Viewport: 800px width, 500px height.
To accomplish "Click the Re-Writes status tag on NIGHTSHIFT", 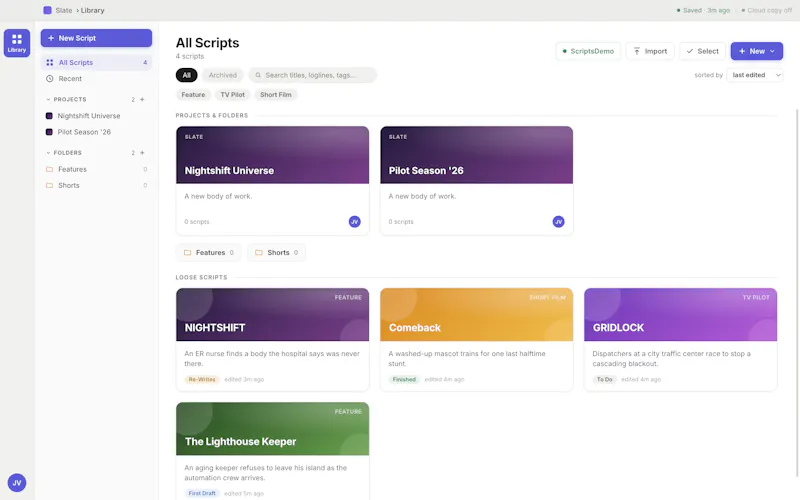I will (x=202, y=379).
